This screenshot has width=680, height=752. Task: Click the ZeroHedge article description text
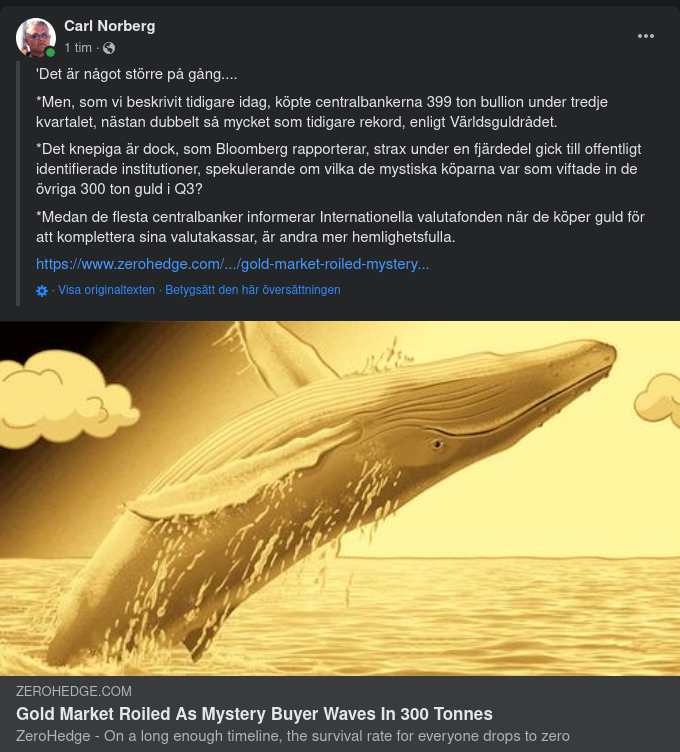click(293, 736)
